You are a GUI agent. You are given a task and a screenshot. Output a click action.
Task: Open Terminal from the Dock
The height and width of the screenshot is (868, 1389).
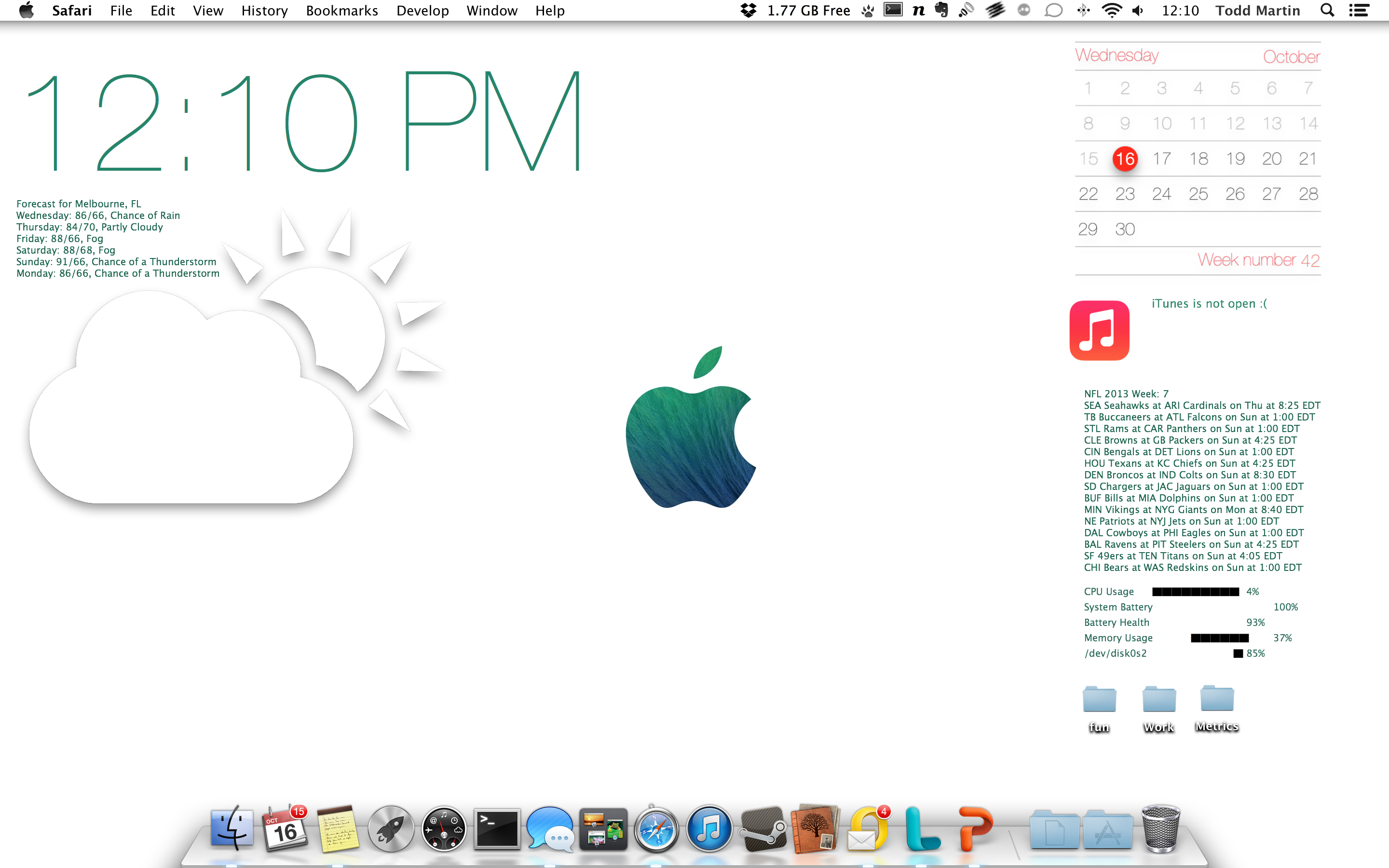point(497,828)
